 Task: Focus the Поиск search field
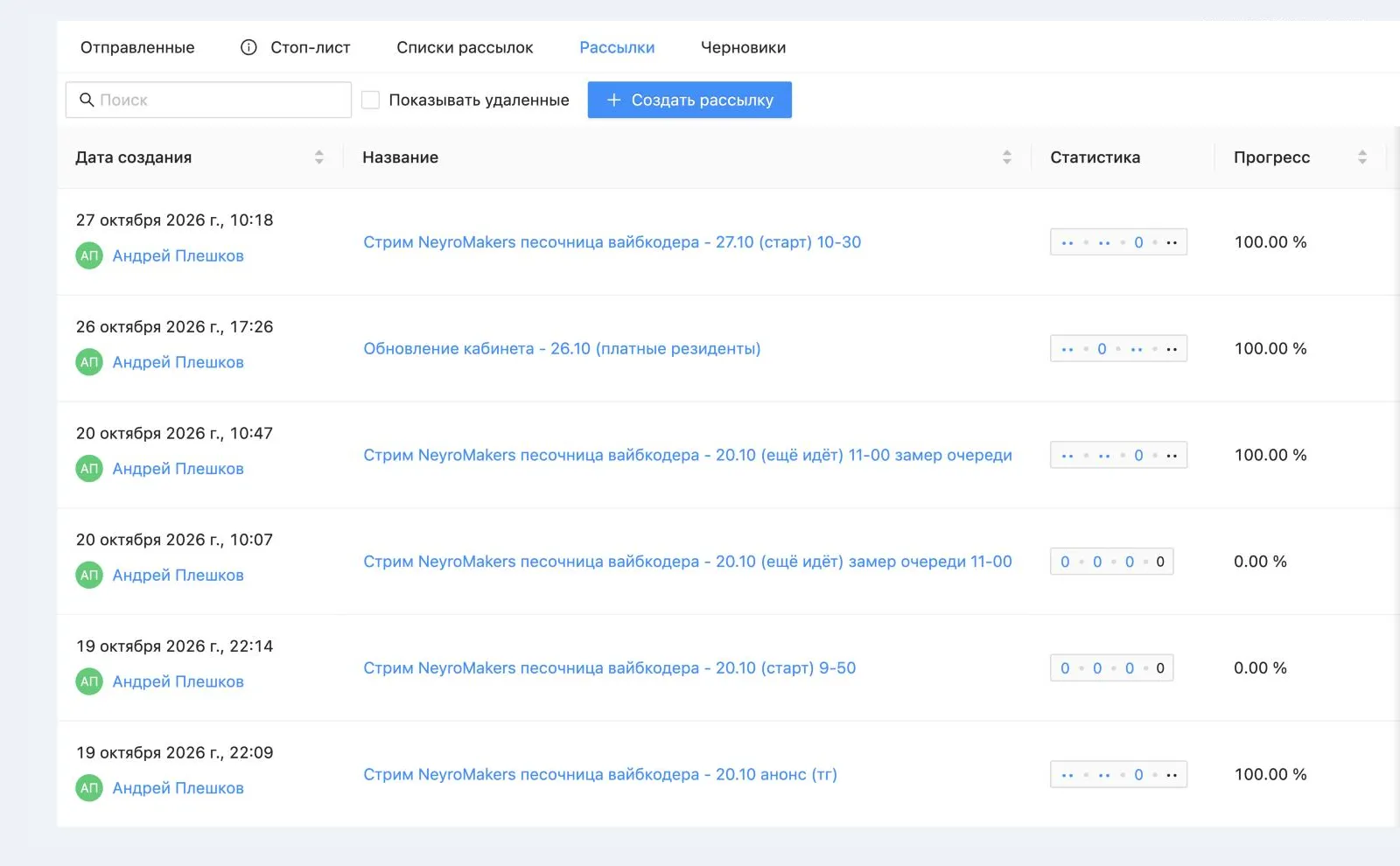point(208,100)
